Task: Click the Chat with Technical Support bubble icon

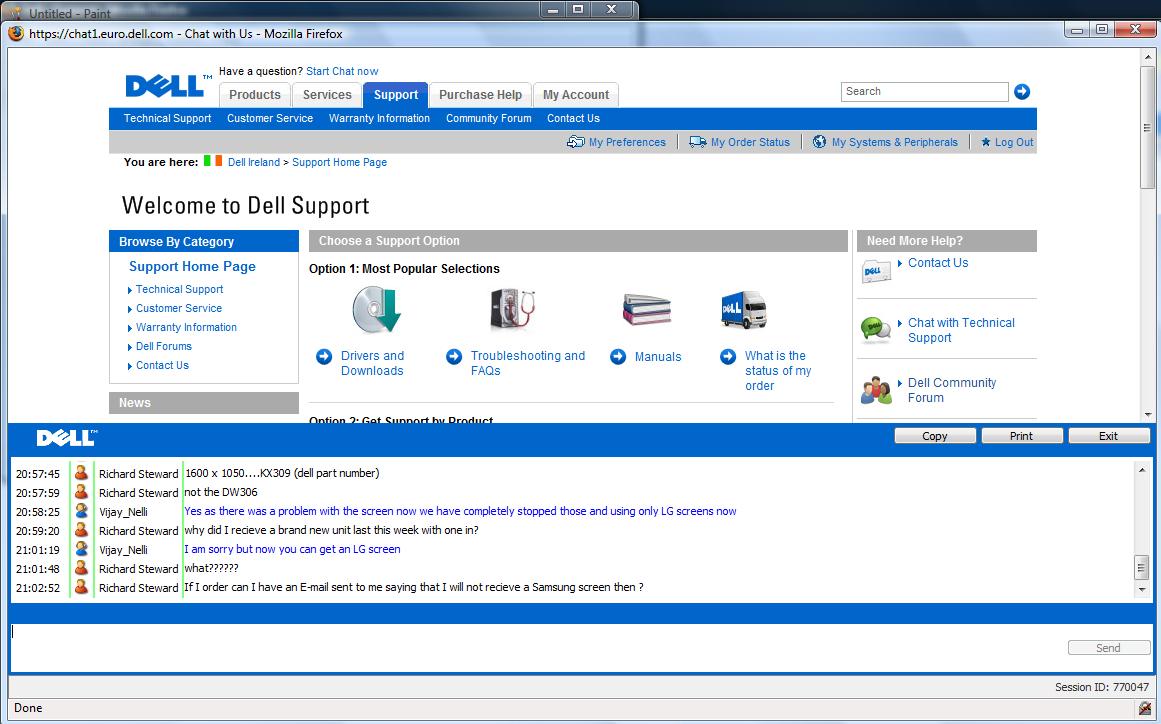Action: point(876,330)
